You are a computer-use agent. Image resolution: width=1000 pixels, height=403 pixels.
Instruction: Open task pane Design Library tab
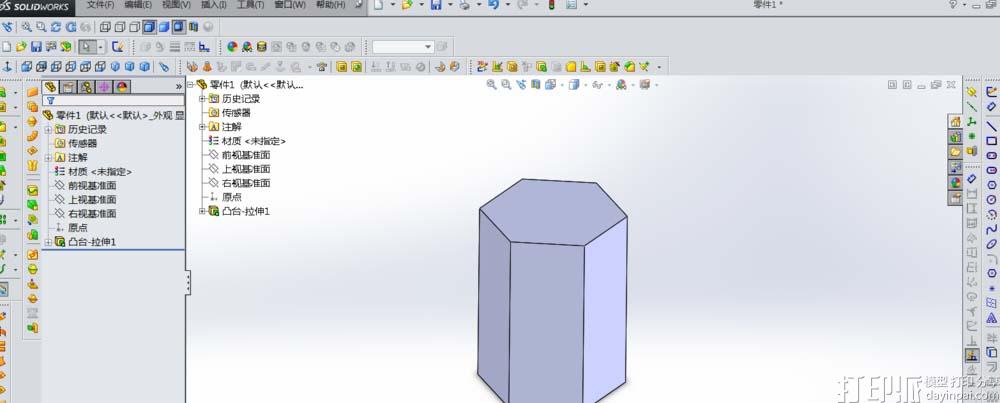[955, 136]
